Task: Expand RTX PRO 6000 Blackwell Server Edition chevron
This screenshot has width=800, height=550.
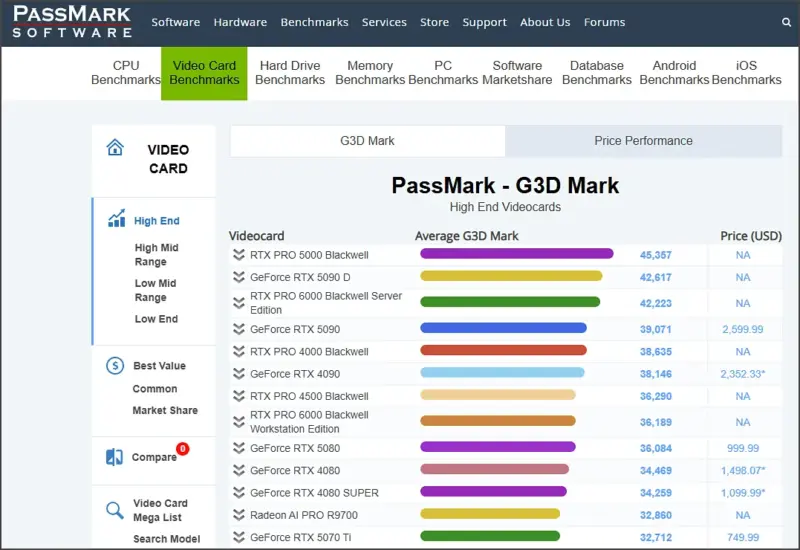Action: point(239,303)
